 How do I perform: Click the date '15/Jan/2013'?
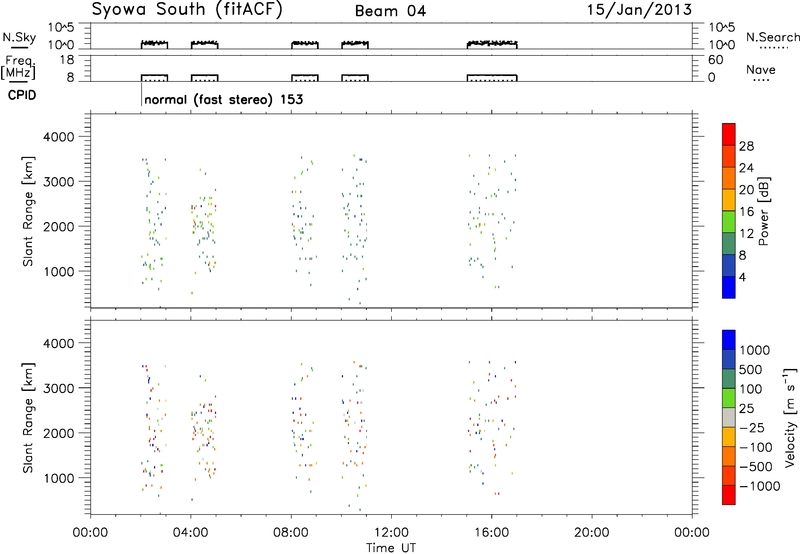click(x=639, y=9)
